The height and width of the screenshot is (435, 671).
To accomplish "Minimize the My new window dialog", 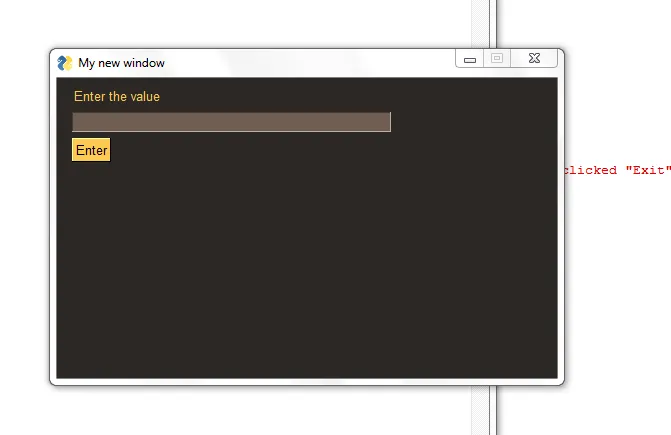I will pos(470,59).
